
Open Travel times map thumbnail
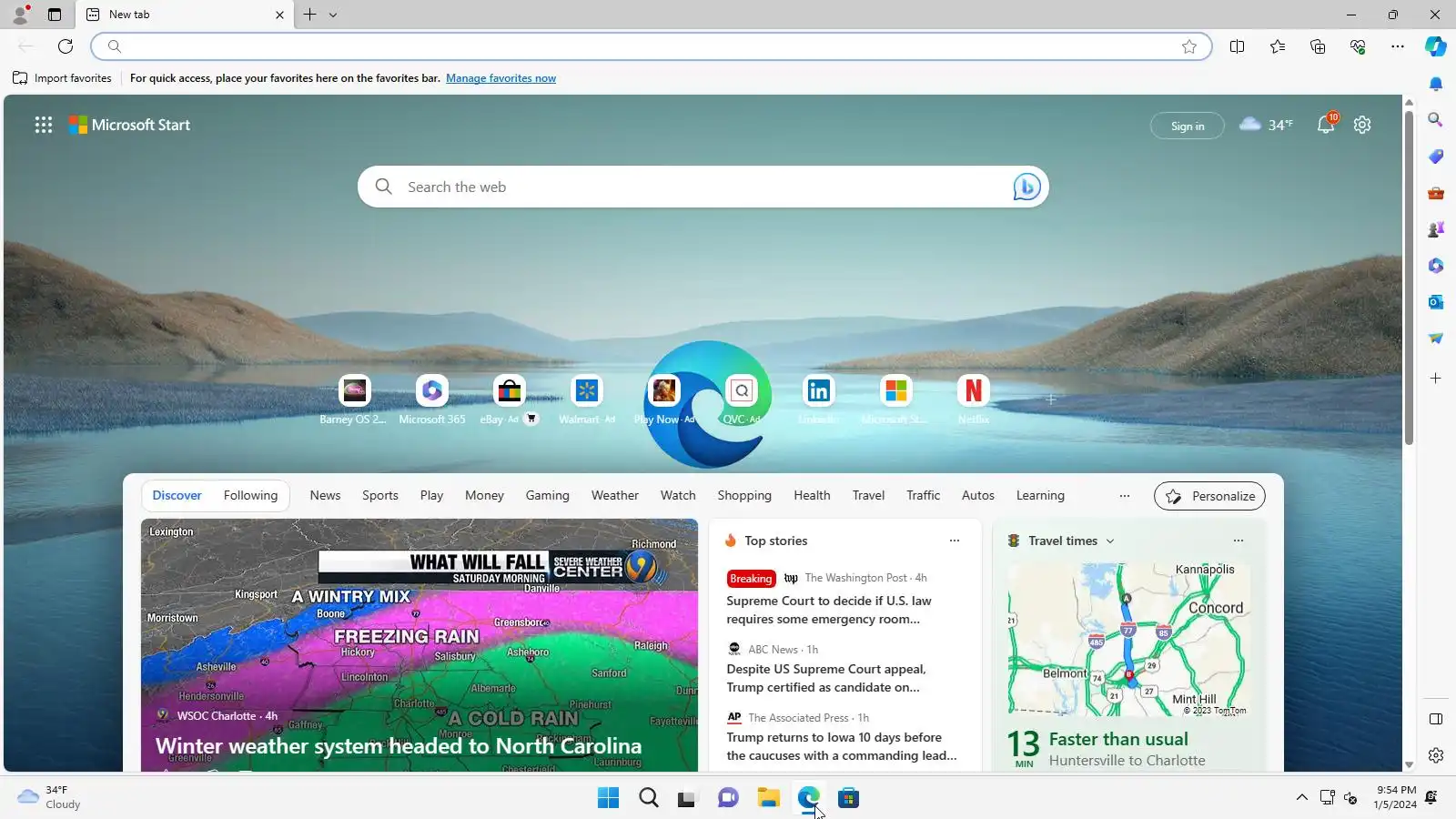point(1128,640)
